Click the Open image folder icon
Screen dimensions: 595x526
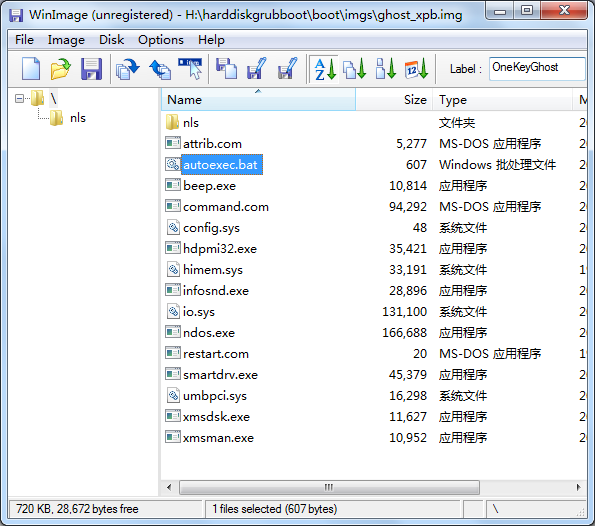coord(61,69)
